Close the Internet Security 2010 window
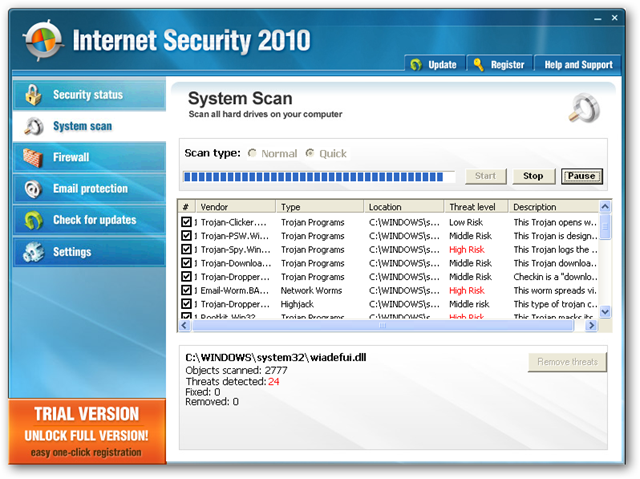Viewport: 640px width, 479px height. click(614, 18)
